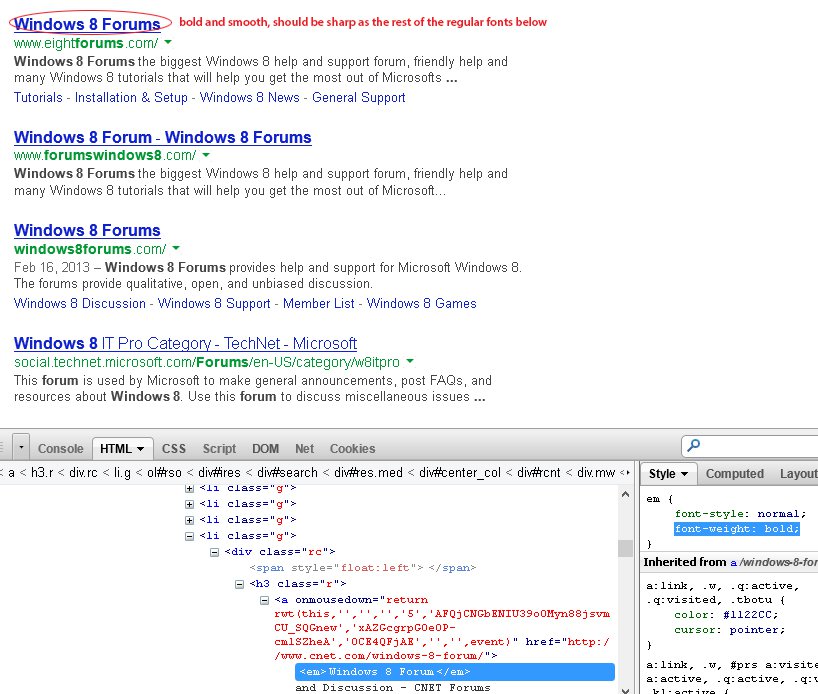Image resolution: width=818 pixels, height=694 pixels.
Task: Select the span style="float:left" node
Action: (363, 568)
